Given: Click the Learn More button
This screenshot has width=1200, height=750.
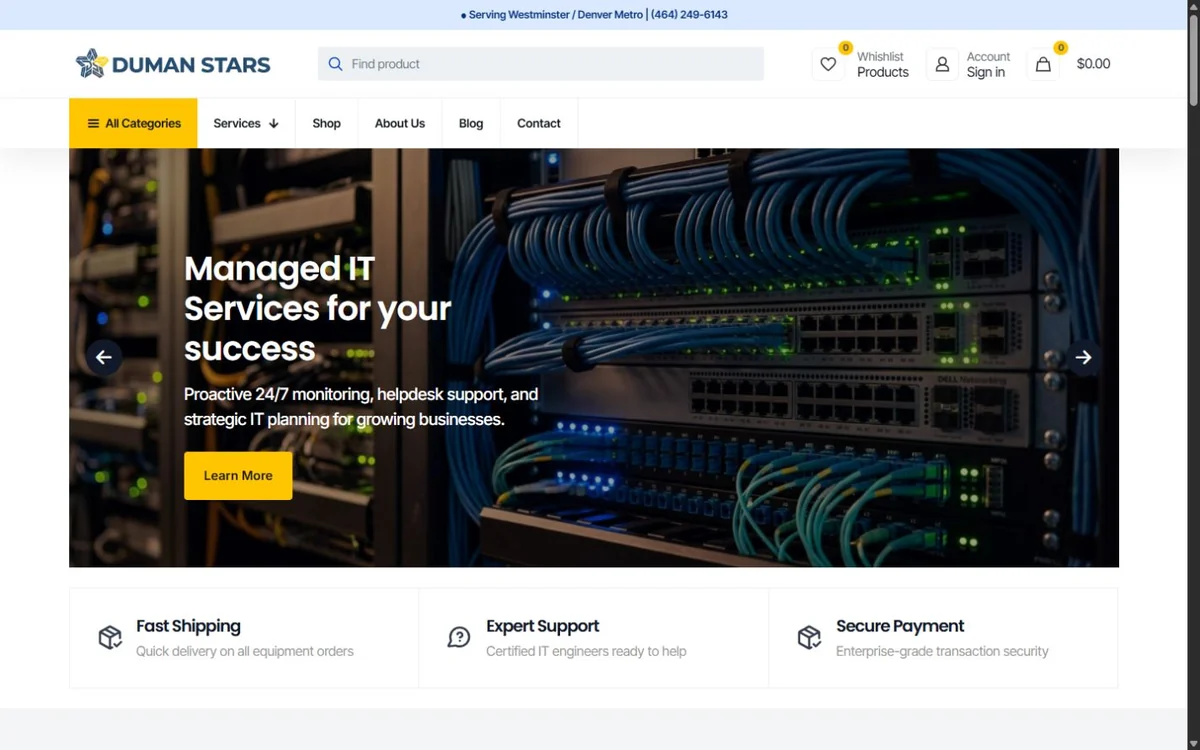Looking at the screenshot, I should (238, 476).
